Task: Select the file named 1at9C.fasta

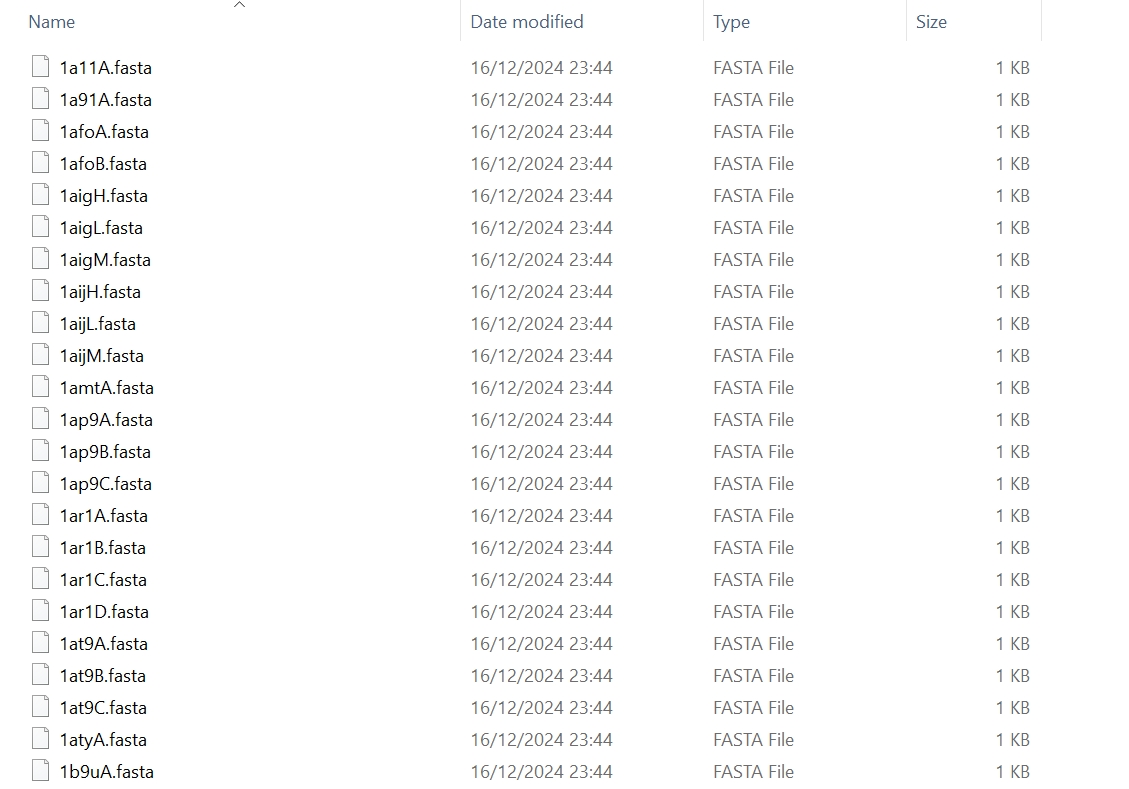Action: pyautogui.click(x=104, y=708)
